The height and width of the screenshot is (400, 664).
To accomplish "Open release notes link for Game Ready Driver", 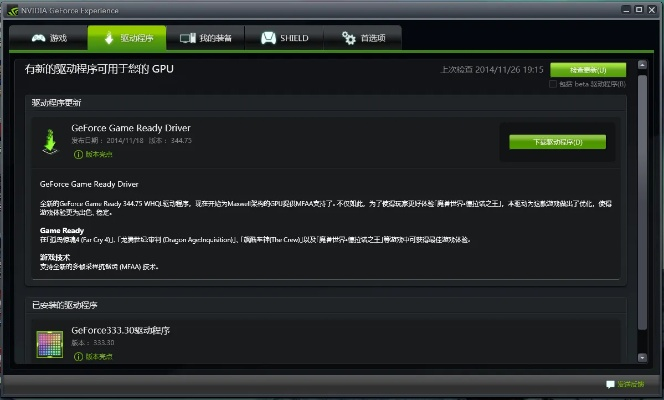I will click(x=99, y=154).
